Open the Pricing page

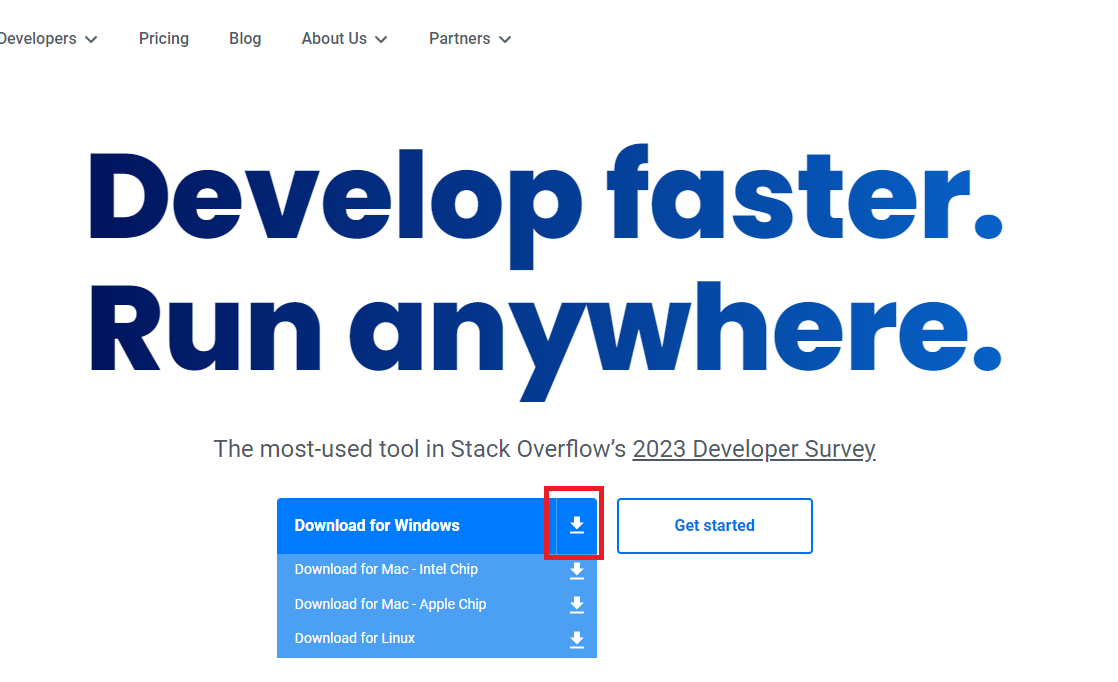coord(164,38)
